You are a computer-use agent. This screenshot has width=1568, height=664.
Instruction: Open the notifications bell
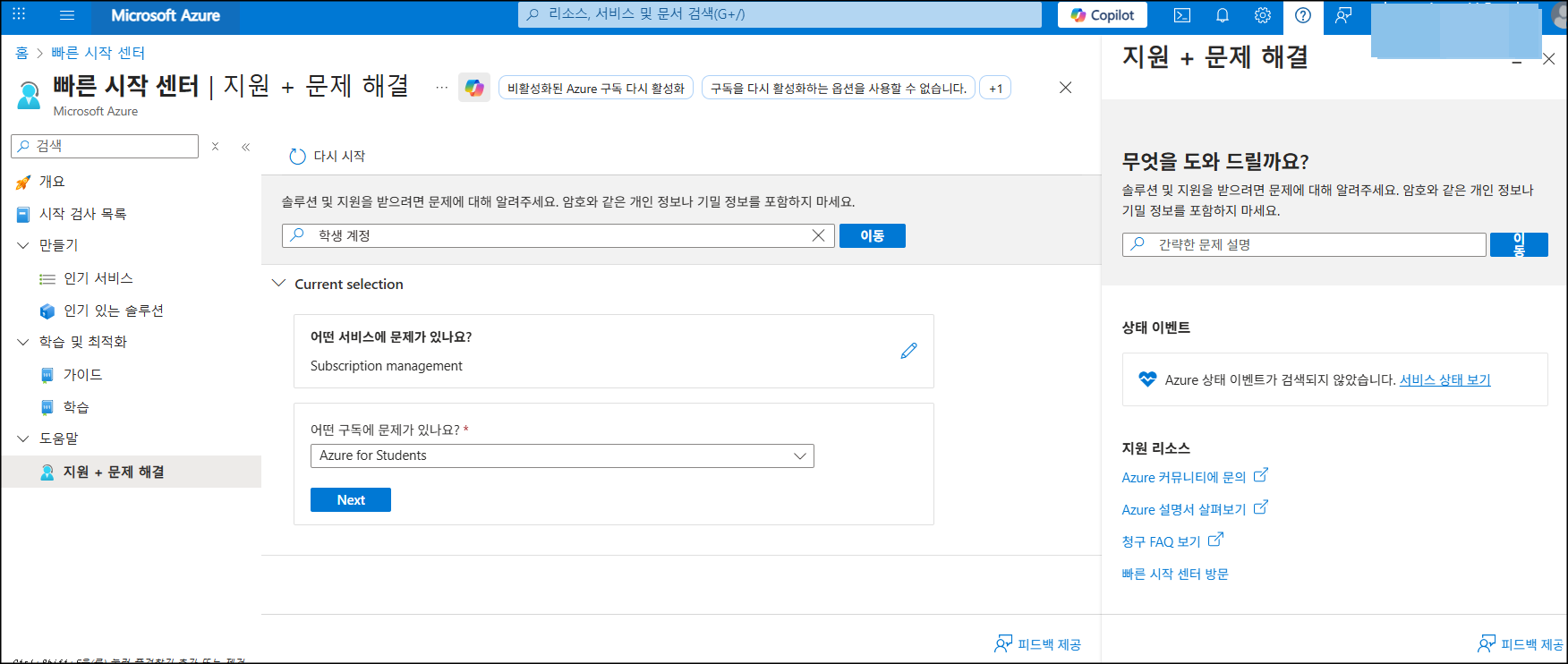[1223, 15]
